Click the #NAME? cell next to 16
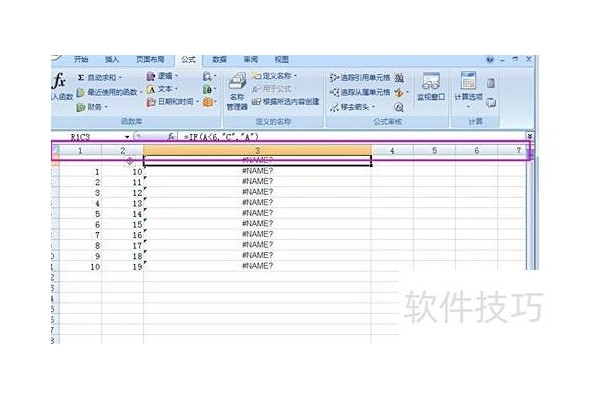The image size is (600, 400). (257, 234)
